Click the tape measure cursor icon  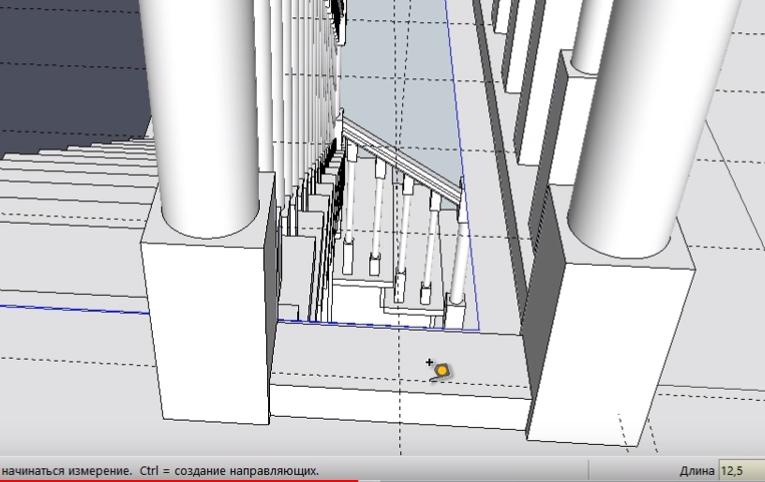click(x=441, y=370)
